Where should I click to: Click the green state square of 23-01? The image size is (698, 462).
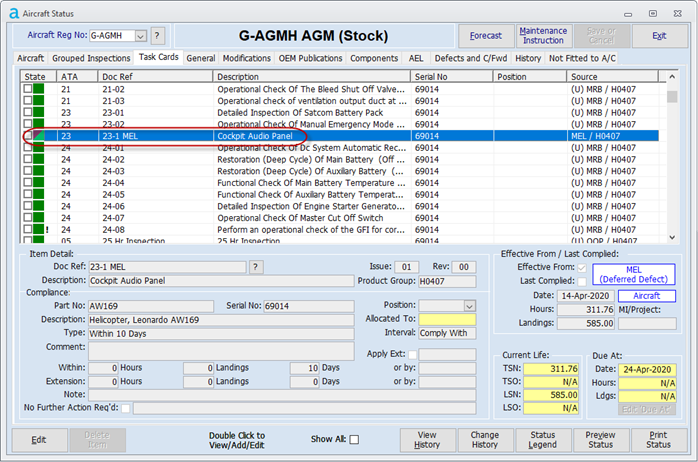[39, 112]
